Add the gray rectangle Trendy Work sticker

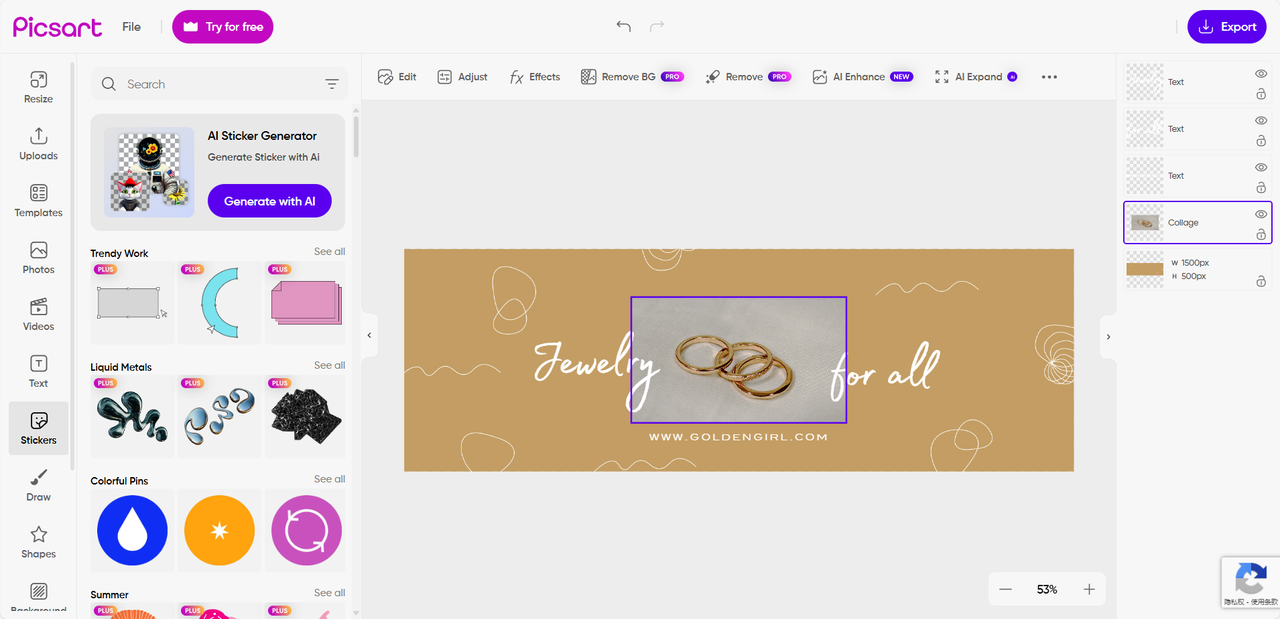[132, 304]
